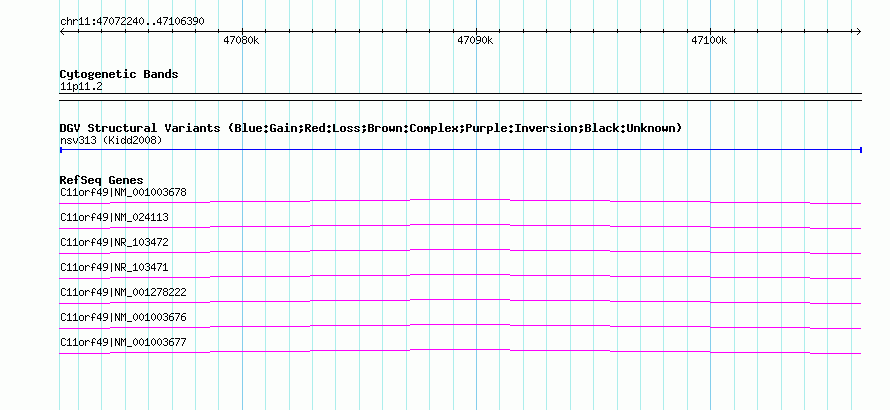Open the nsv313 (Kidd2008) variant label
Viewport: 890px width, 410px height.
[111, 140]
